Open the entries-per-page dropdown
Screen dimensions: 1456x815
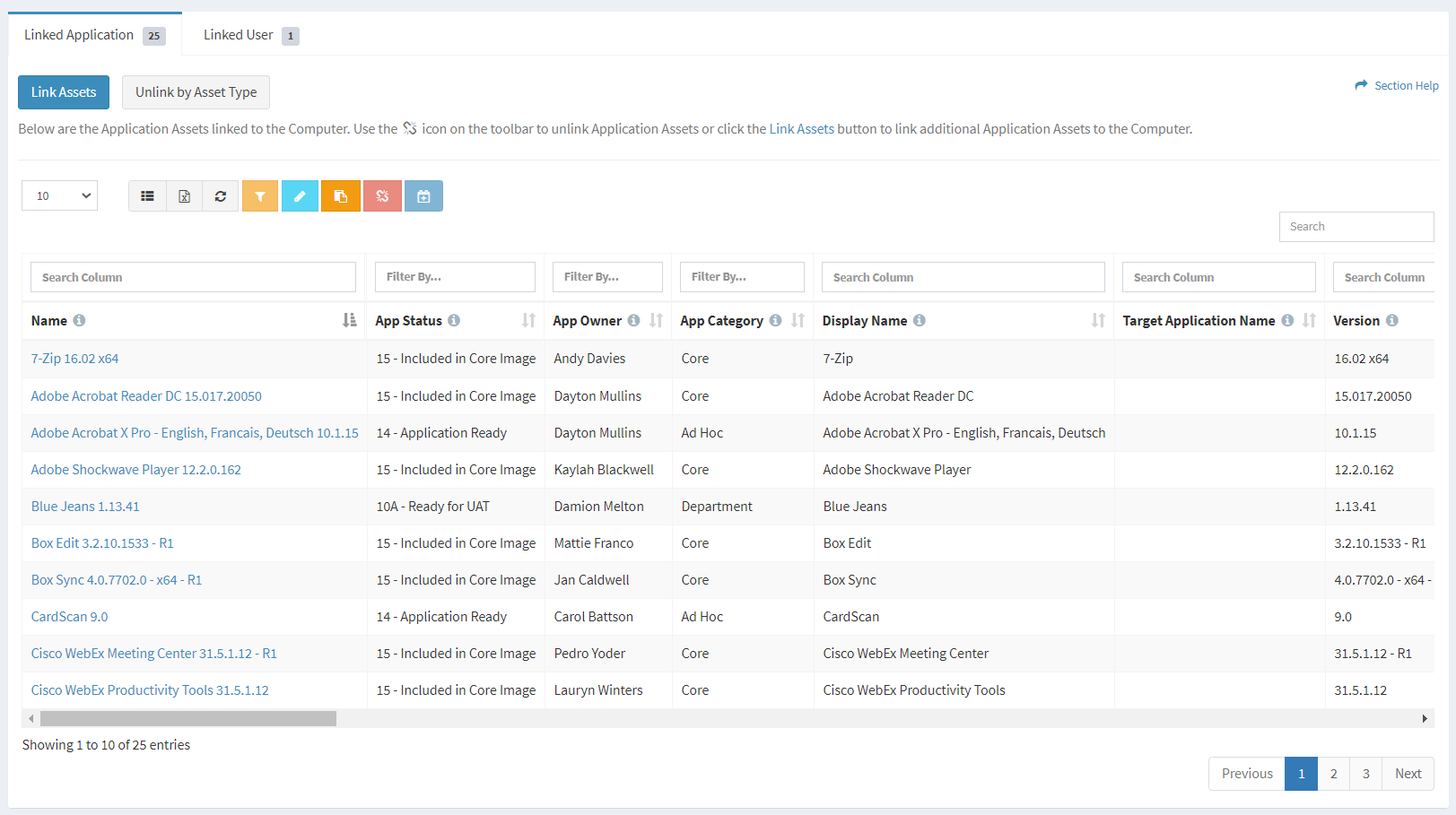pos(59,195)
